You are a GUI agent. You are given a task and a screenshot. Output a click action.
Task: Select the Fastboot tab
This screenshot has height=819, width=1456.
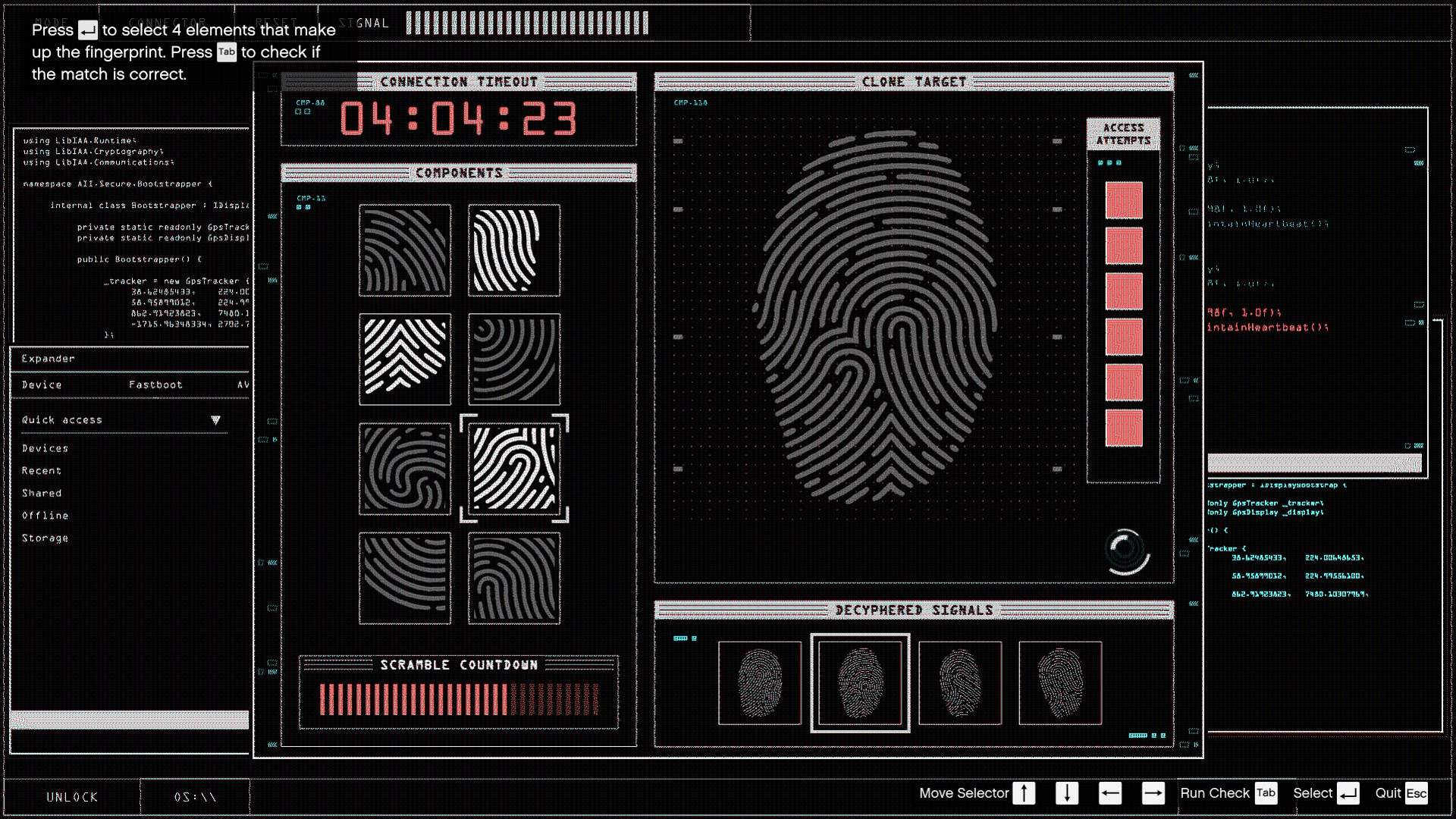[x=155, y=385]
